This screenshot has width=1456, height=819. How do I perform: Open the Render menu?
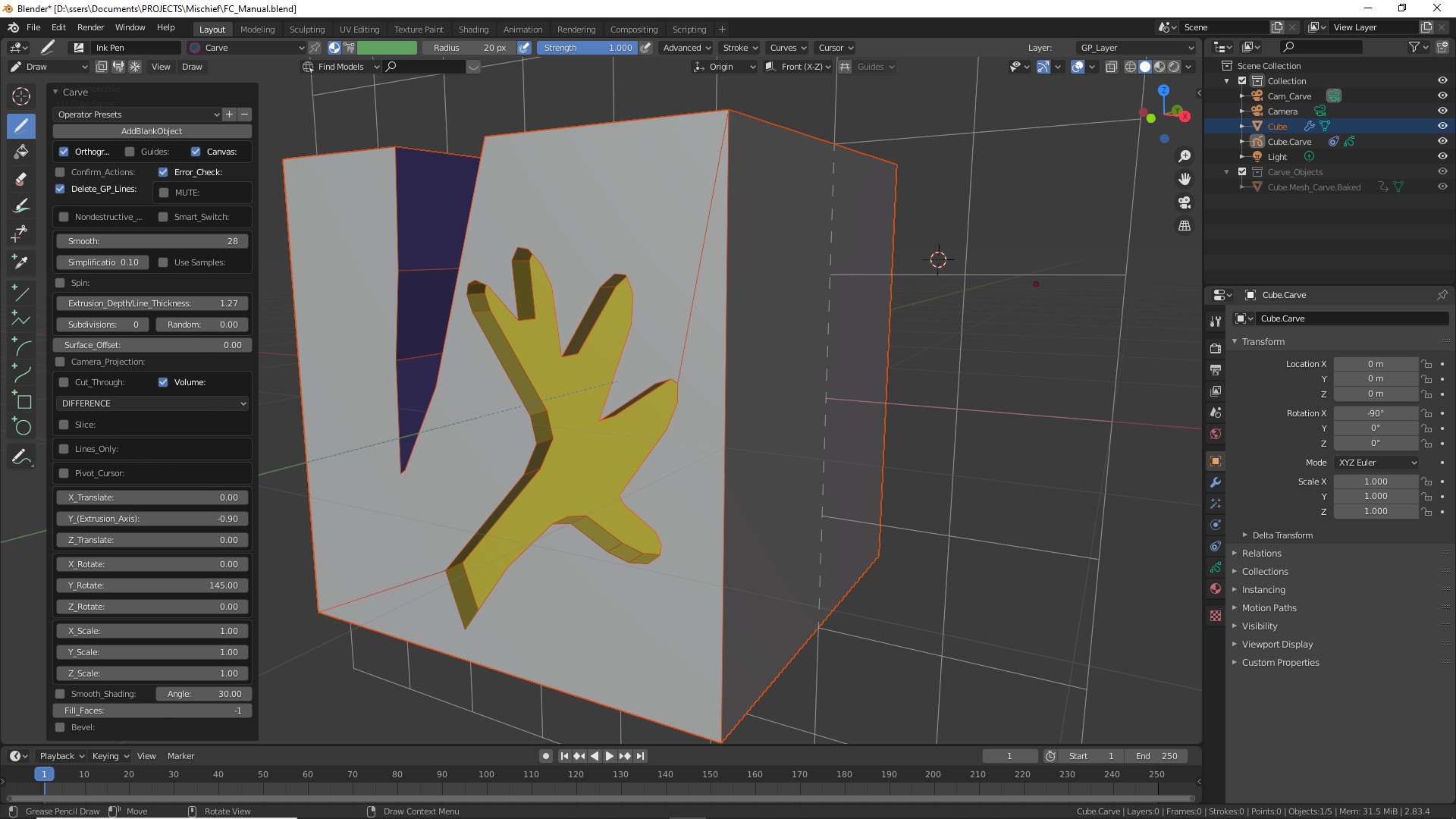tap(90, 27)
